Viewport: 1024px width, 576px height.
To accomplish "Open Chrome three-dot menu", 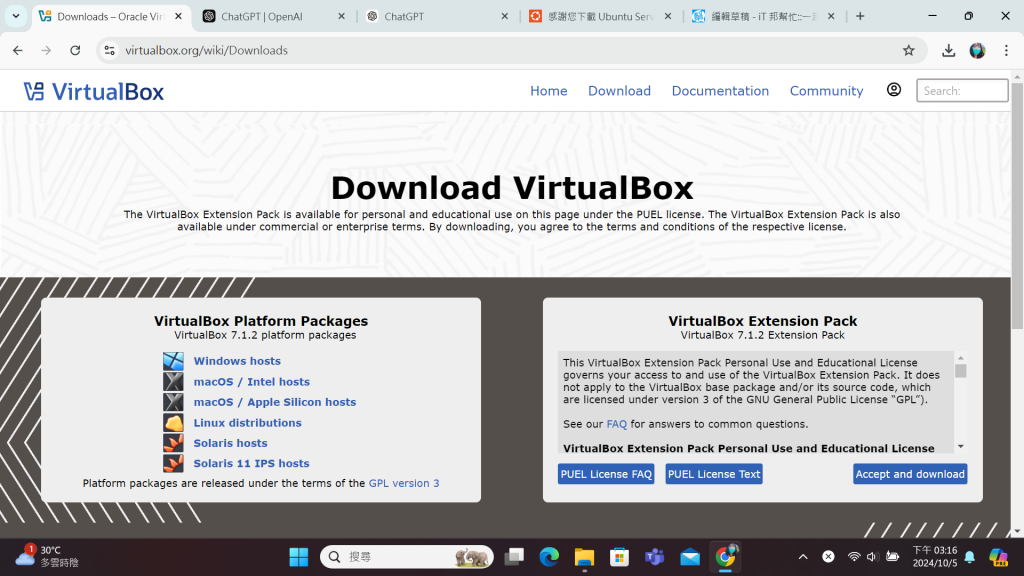I will click(1006, 50).
